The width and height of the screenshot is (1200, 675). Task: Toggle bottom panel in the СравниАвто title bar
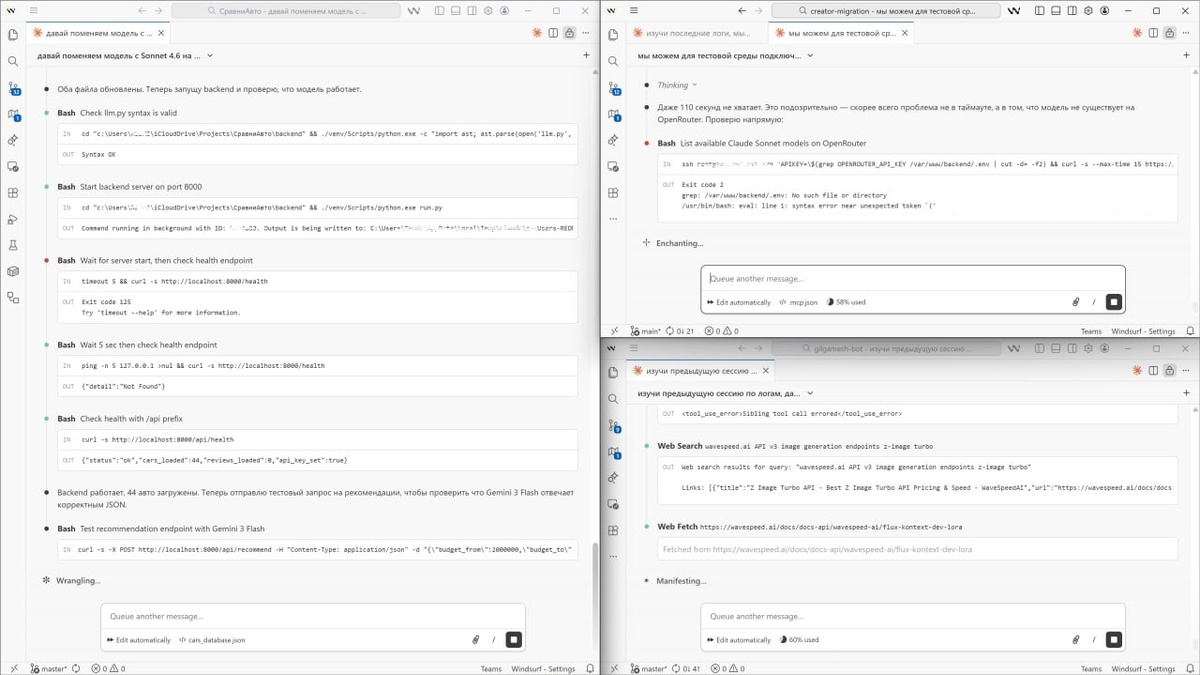[456, 10]
